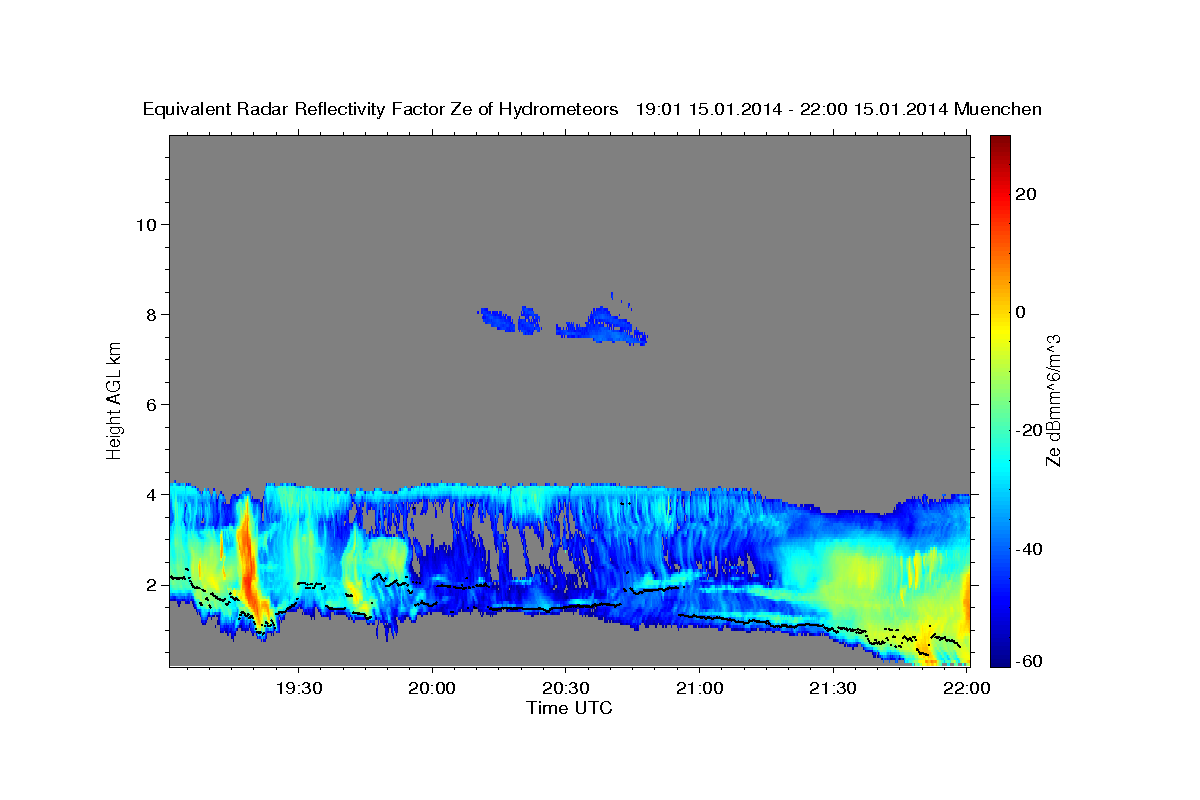Click the height tick label '6'
This screenshot has height=800, width=1200.
(152, 405)
